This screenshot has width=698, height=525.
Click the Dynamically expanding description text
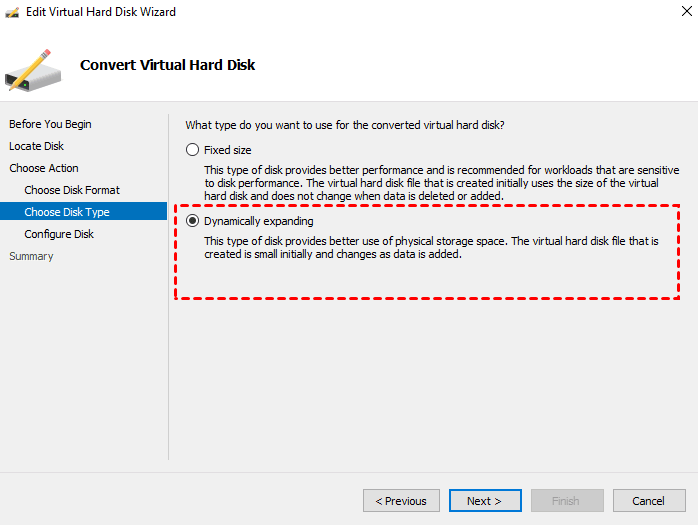click(x=431, y=248)
